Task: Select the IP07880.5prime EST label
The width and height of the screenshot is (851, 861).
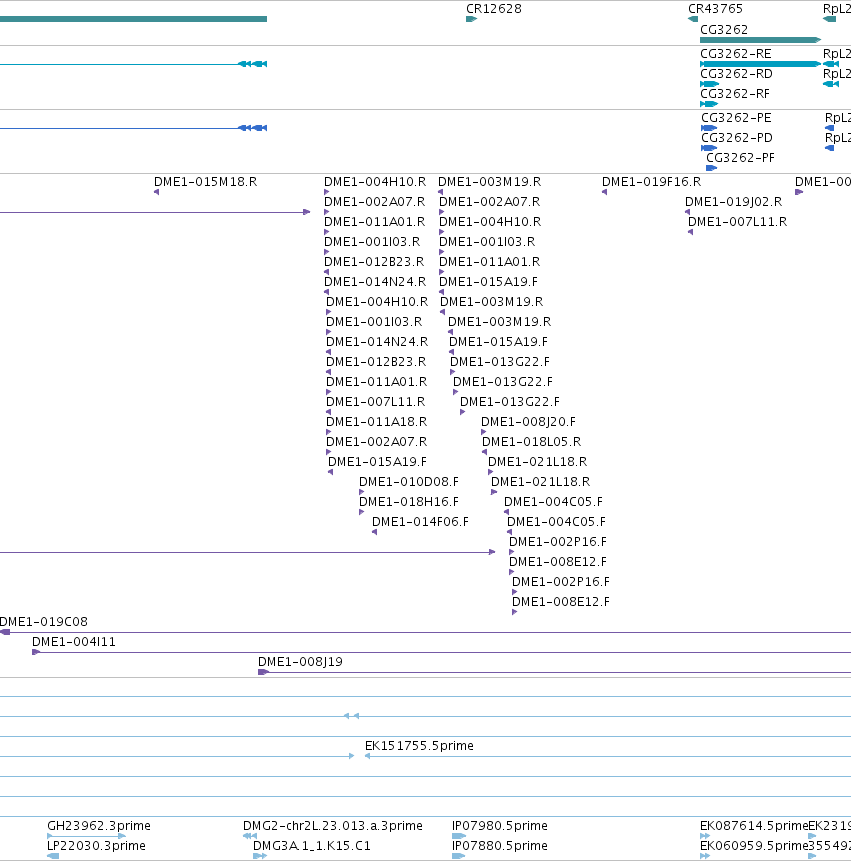Action: (x=500, y=846)
